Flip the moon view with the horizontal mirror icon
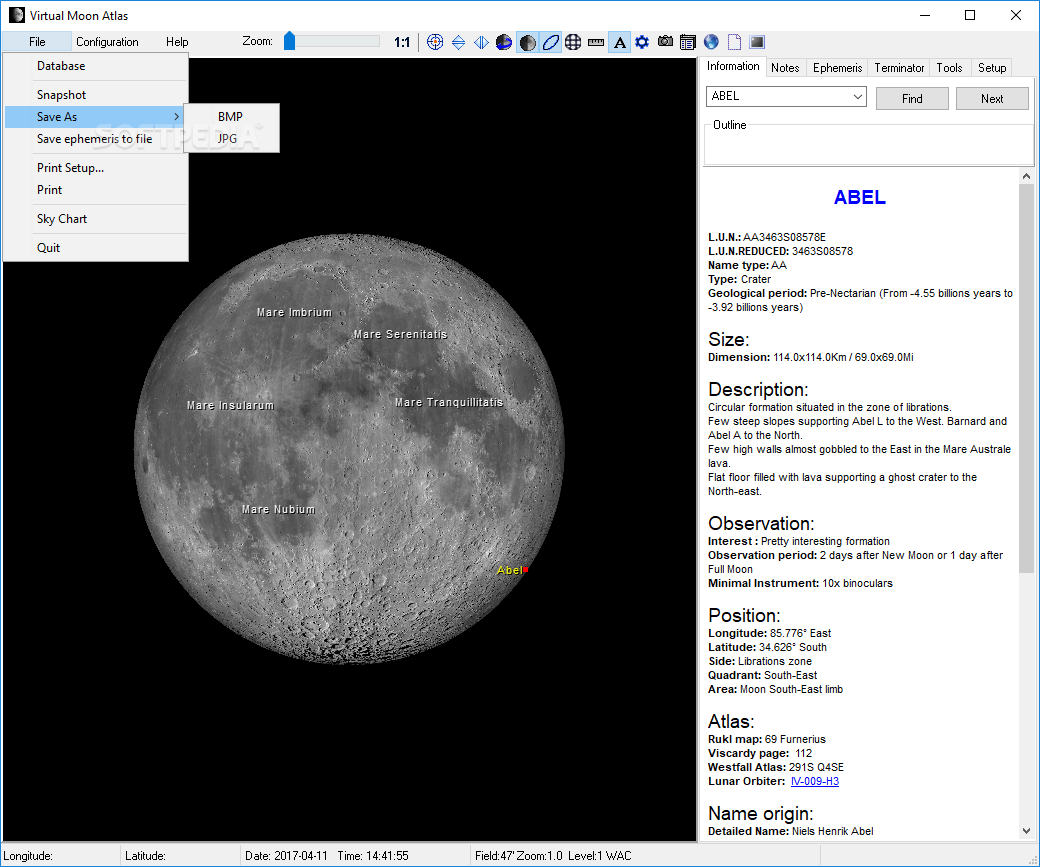 coord(481,42)
